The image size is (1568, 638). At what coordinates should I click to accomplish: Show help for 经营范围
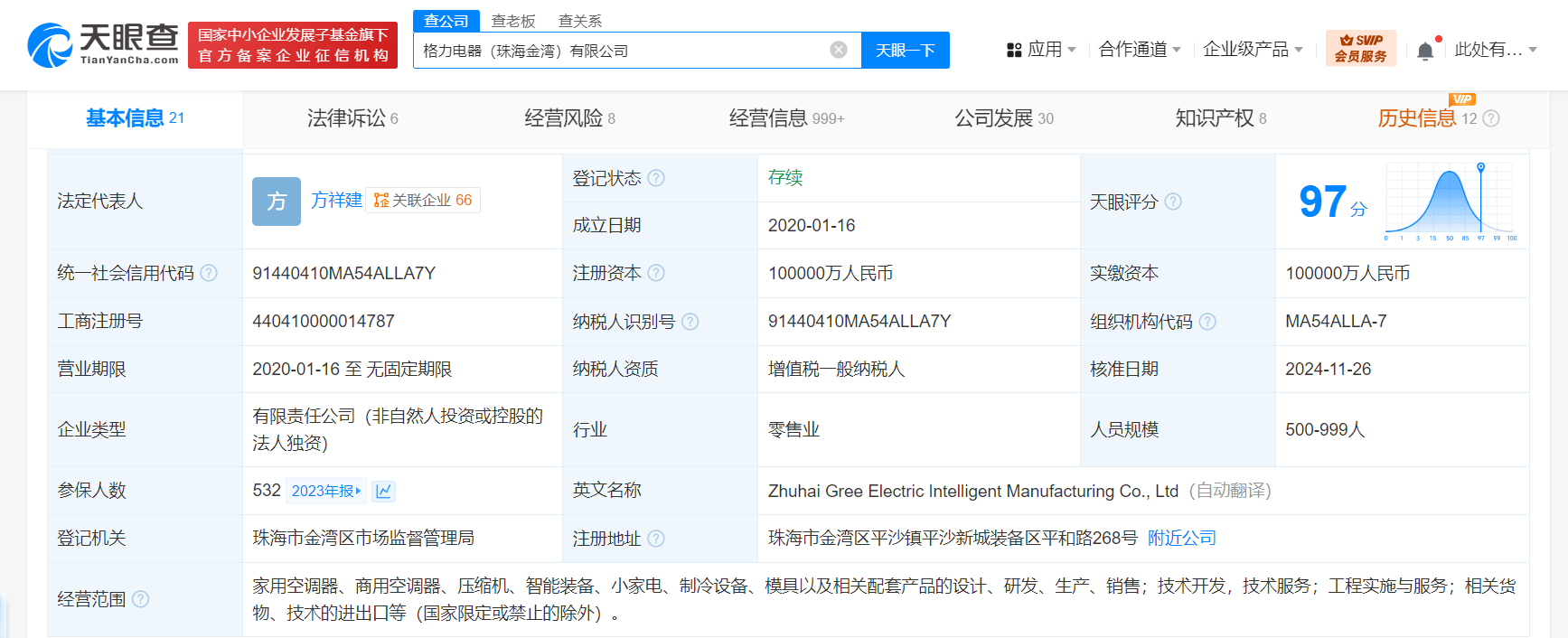click(140, 599)
